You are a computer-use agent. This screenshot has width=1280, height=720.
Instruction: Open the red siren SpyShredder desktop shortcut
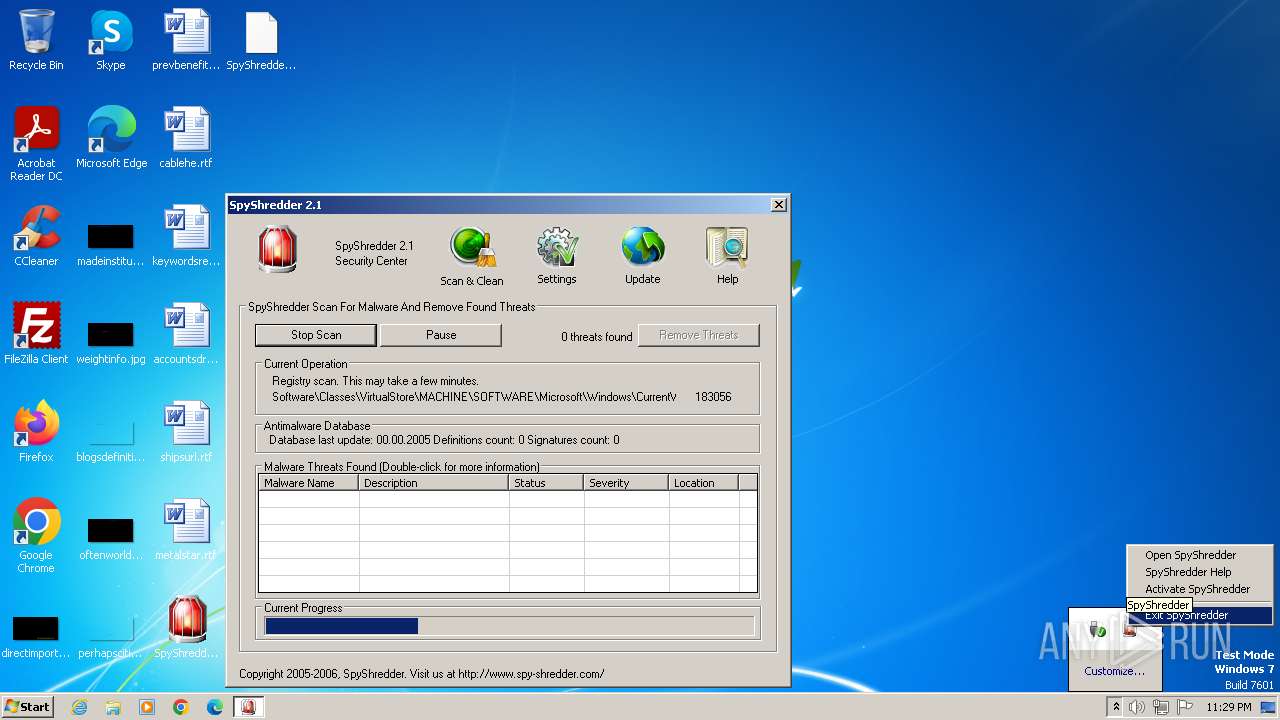186,628
